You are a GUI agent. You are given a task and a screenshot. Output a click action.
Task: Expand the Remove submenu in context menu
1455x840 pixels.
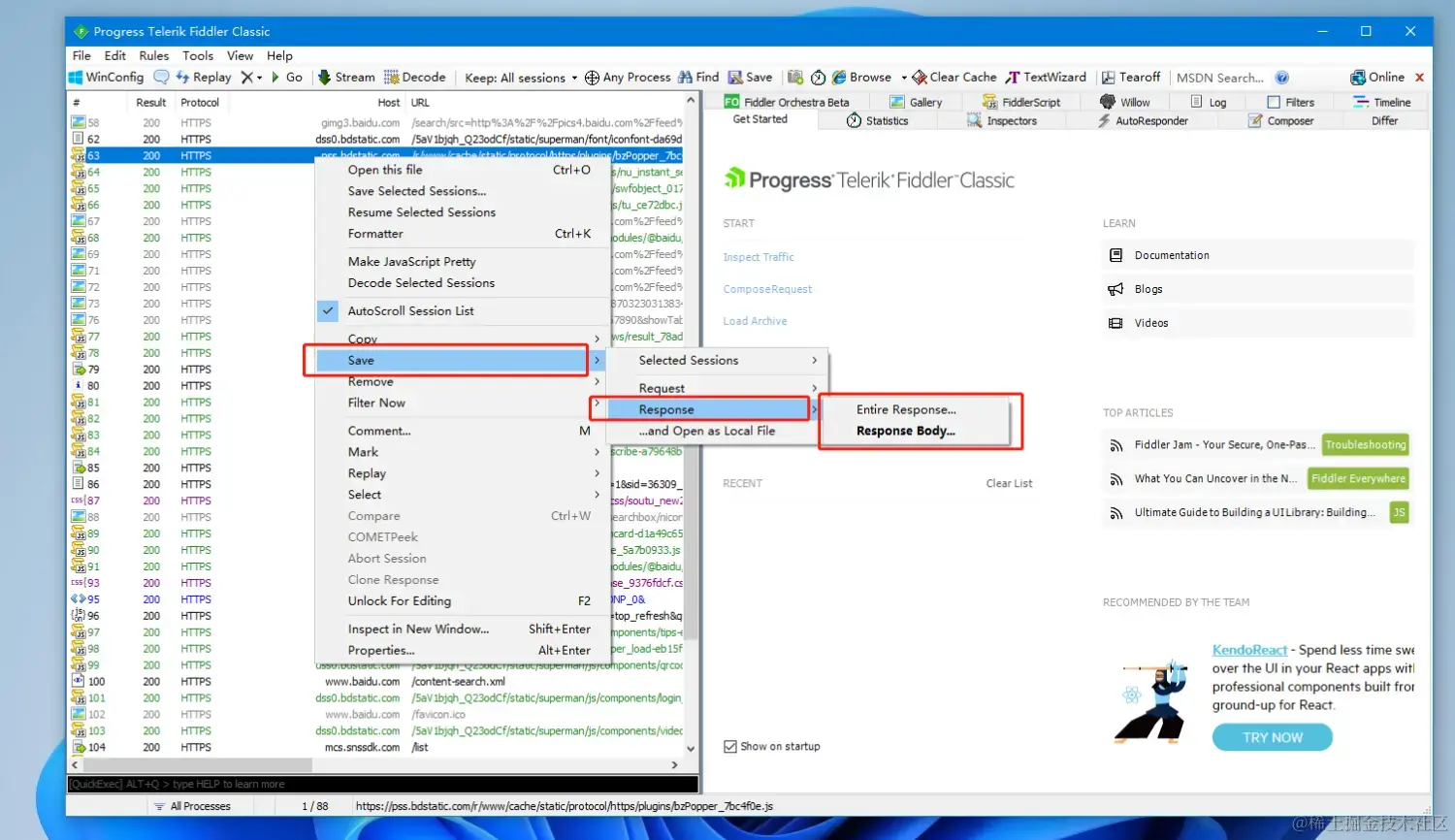pos(461,382)
